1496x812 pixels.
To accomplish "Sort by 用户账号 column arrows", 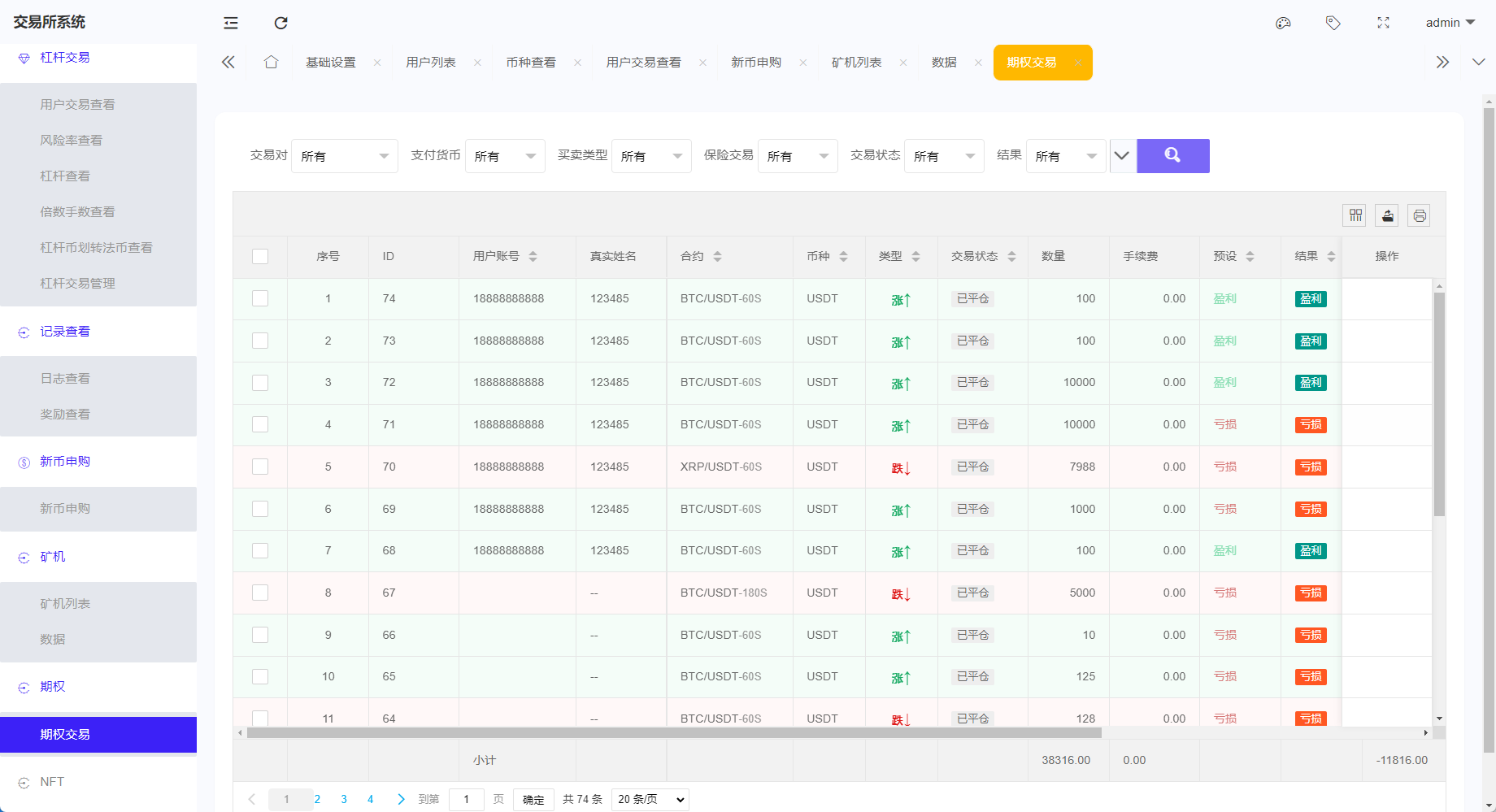I will click(533, 257).
